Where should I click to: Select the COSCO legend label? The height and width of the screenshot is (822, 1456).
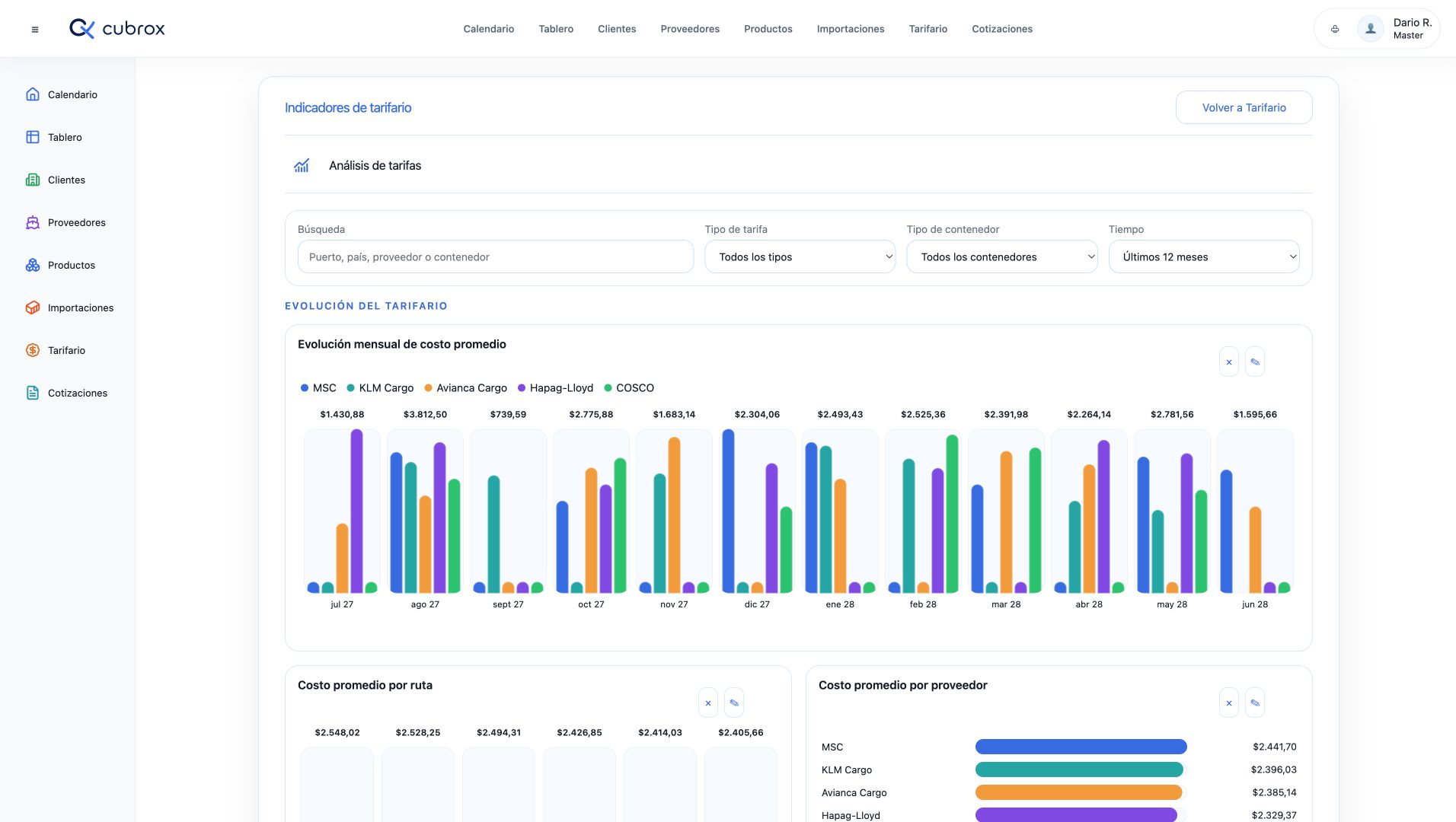tap(635, 388)
